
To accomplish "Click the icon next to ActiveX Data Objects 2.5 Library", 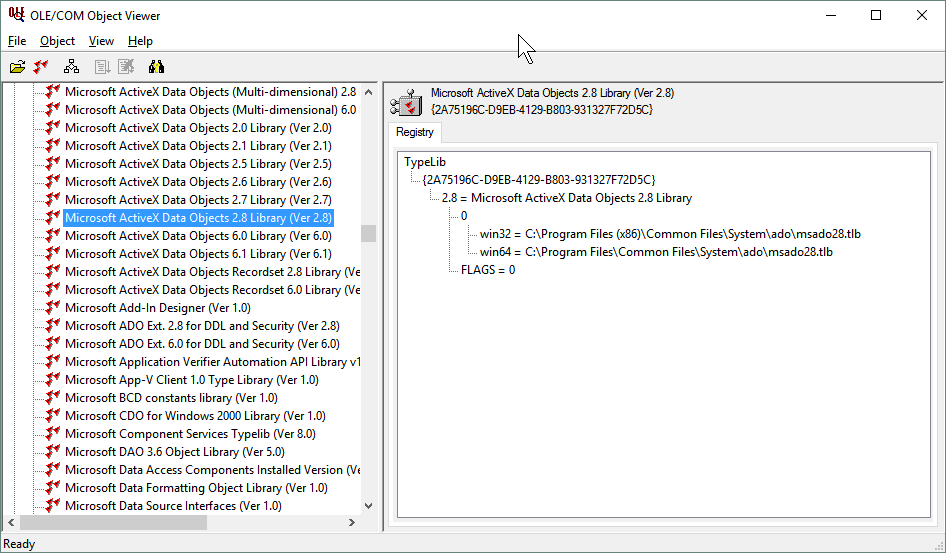I will click(x=53, y=163).
